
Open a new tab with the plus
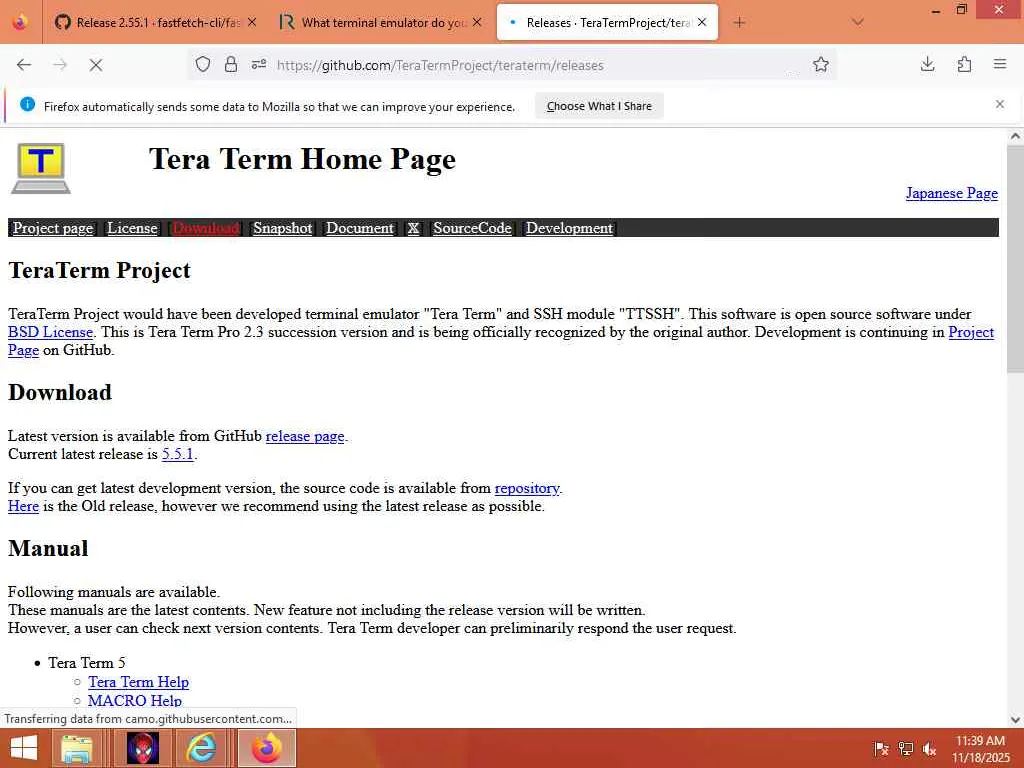[739, 23]
